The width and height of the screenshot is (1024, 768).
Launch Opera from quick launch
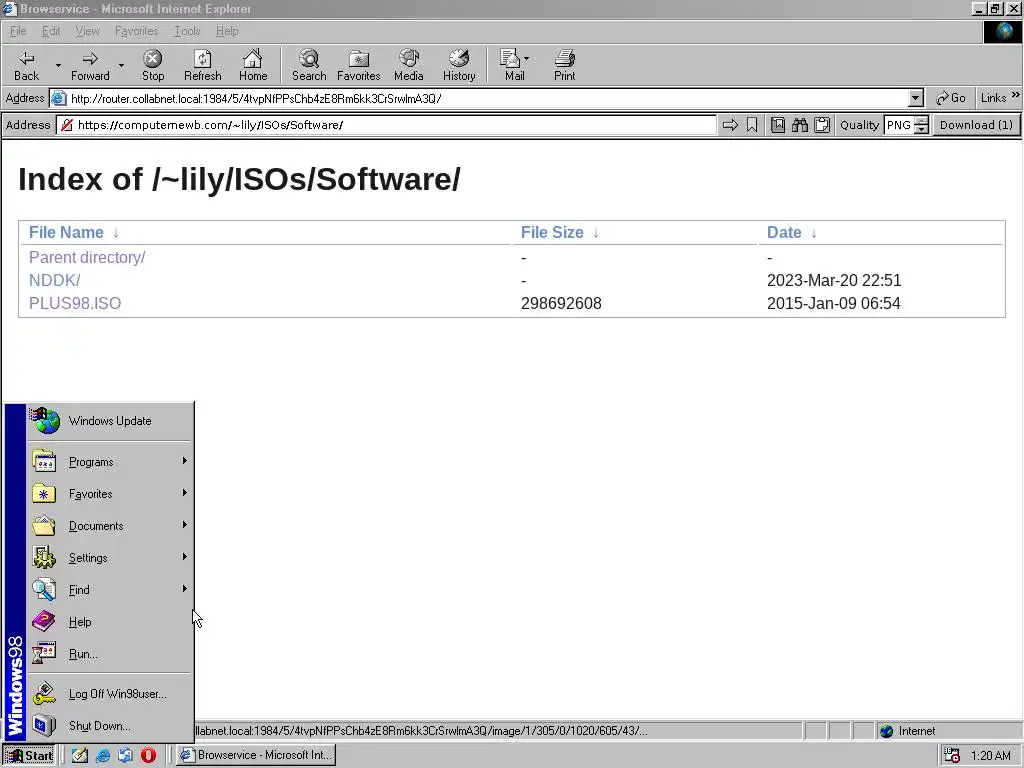pyautogui.click(x=148, y=755)
